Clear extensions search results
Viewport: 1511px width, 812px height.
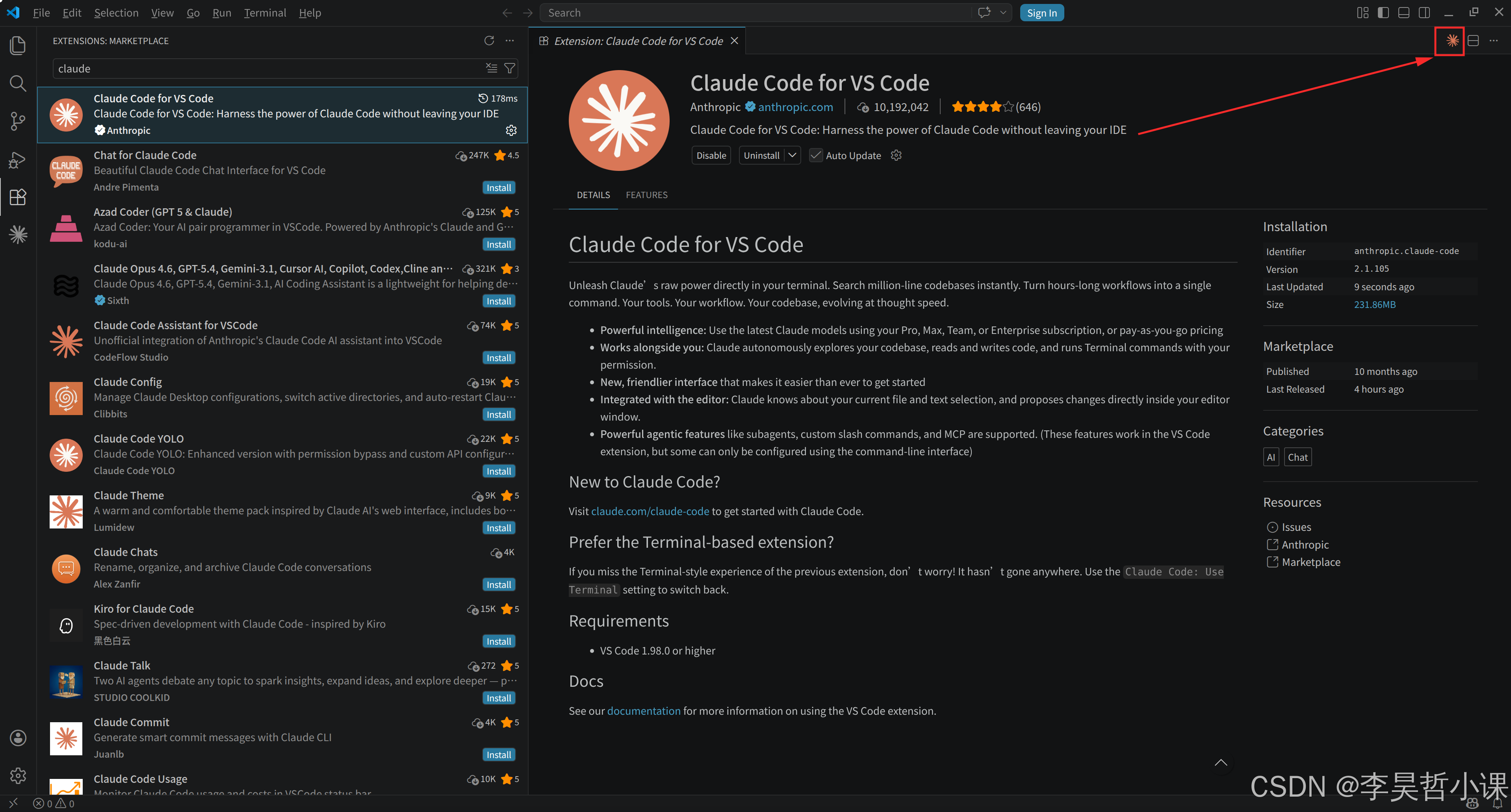pyautogui.click(x=492, y=69)
